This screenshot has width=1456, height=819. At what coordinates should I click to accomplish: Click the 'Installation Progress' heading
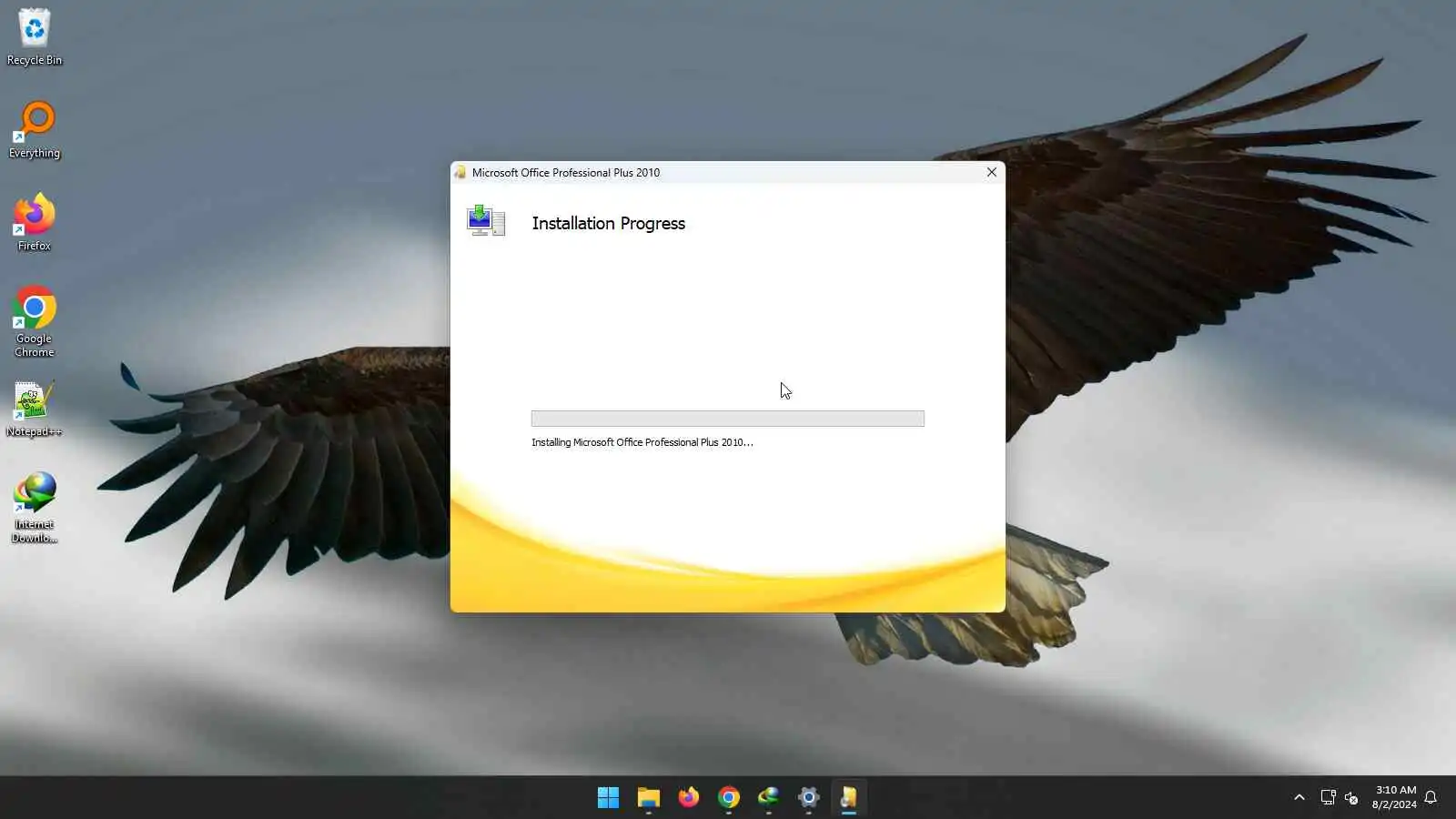click(609, 223)
